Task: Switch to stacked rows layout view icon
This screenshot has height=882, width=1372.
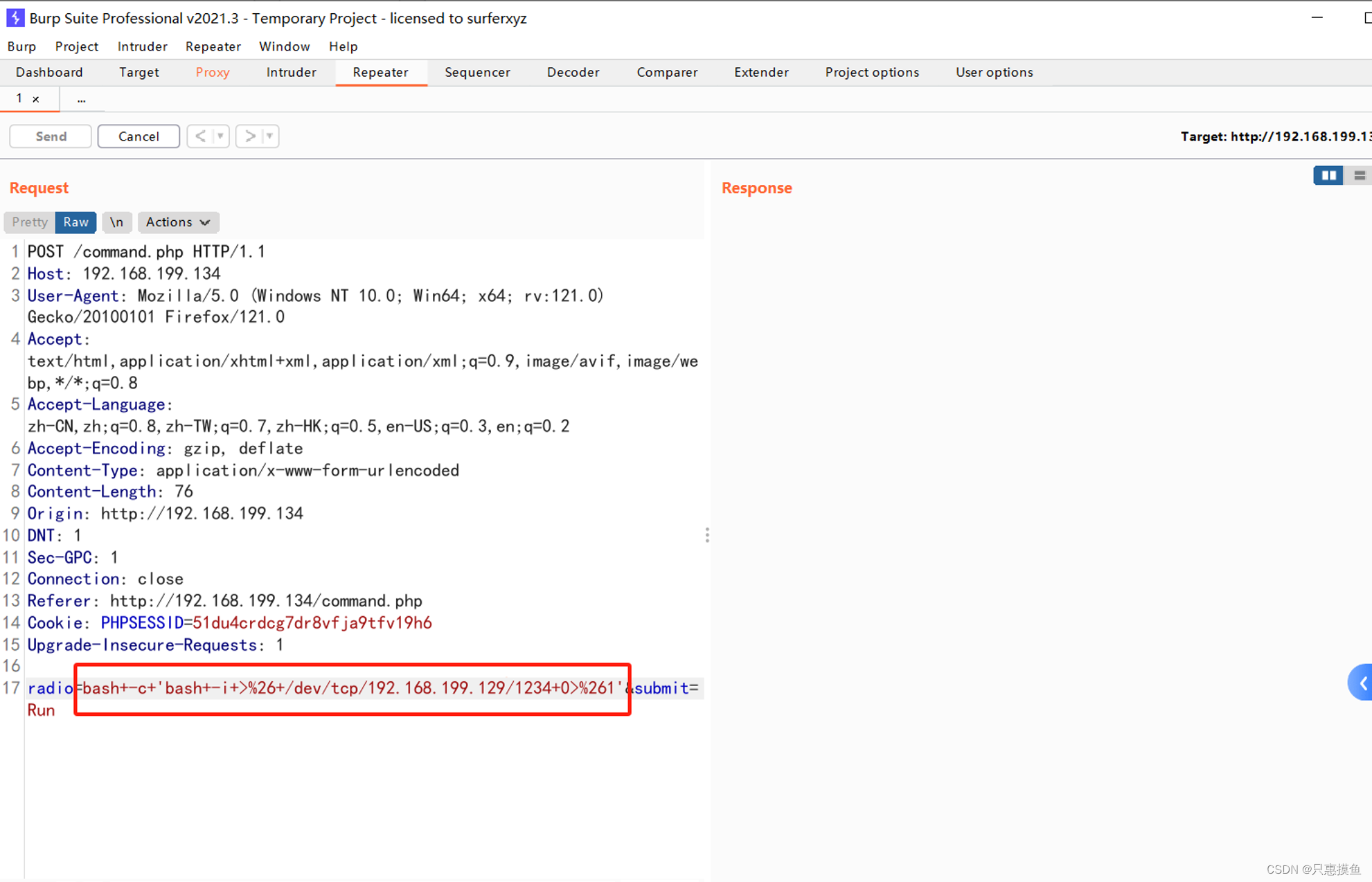Action: (1359, 176)
